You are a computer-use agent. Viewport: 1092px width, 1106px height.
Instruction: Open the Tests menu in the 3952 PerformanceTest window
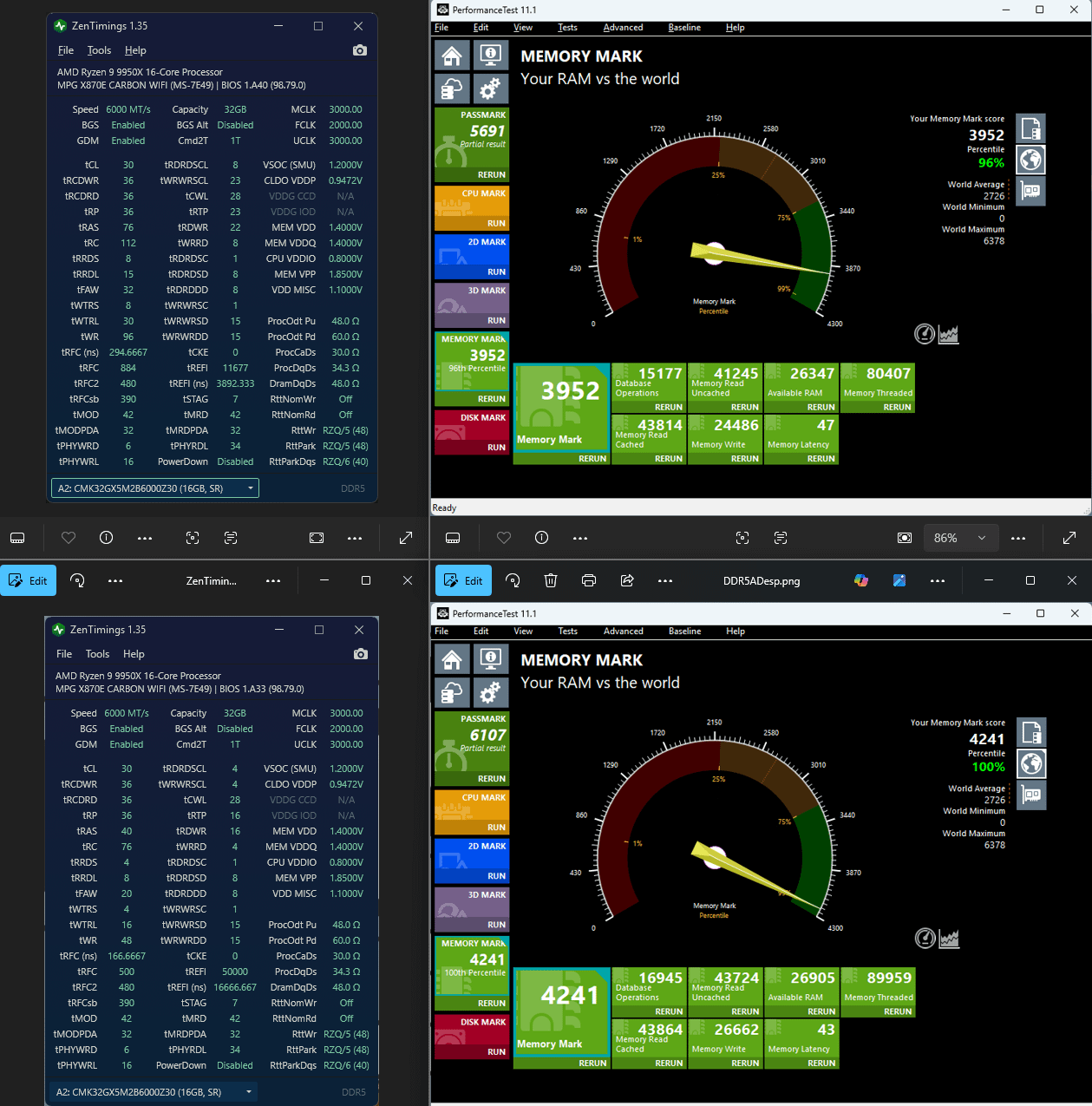567,28
